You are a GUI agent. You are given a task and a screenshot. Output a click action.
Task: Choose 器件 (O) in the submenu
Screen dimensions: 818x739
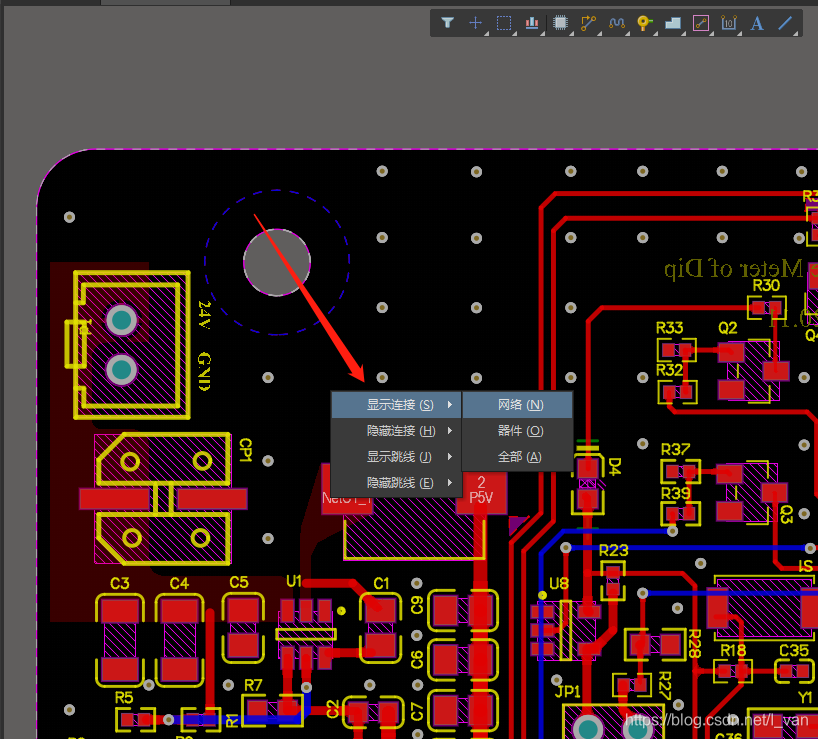518,431
